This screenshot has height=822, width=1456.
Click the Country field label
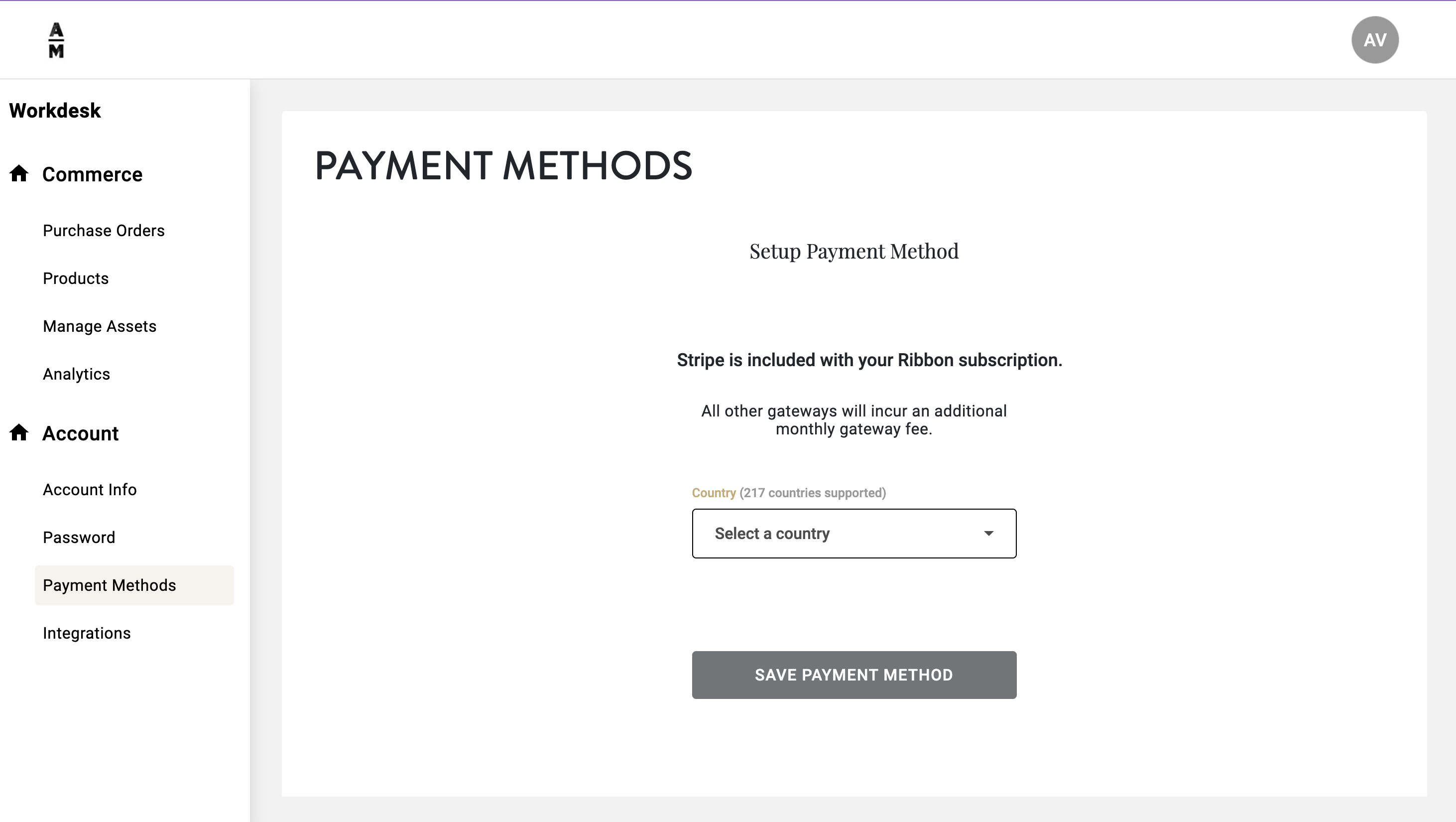point(713,492)
